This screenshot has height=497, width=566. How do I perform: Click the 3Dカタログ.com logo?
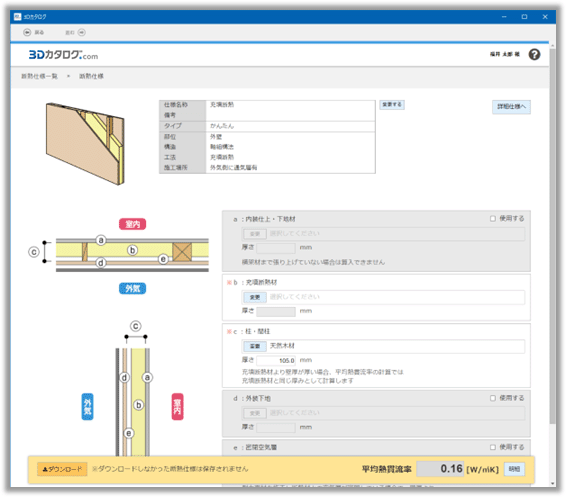coord(63,55)
